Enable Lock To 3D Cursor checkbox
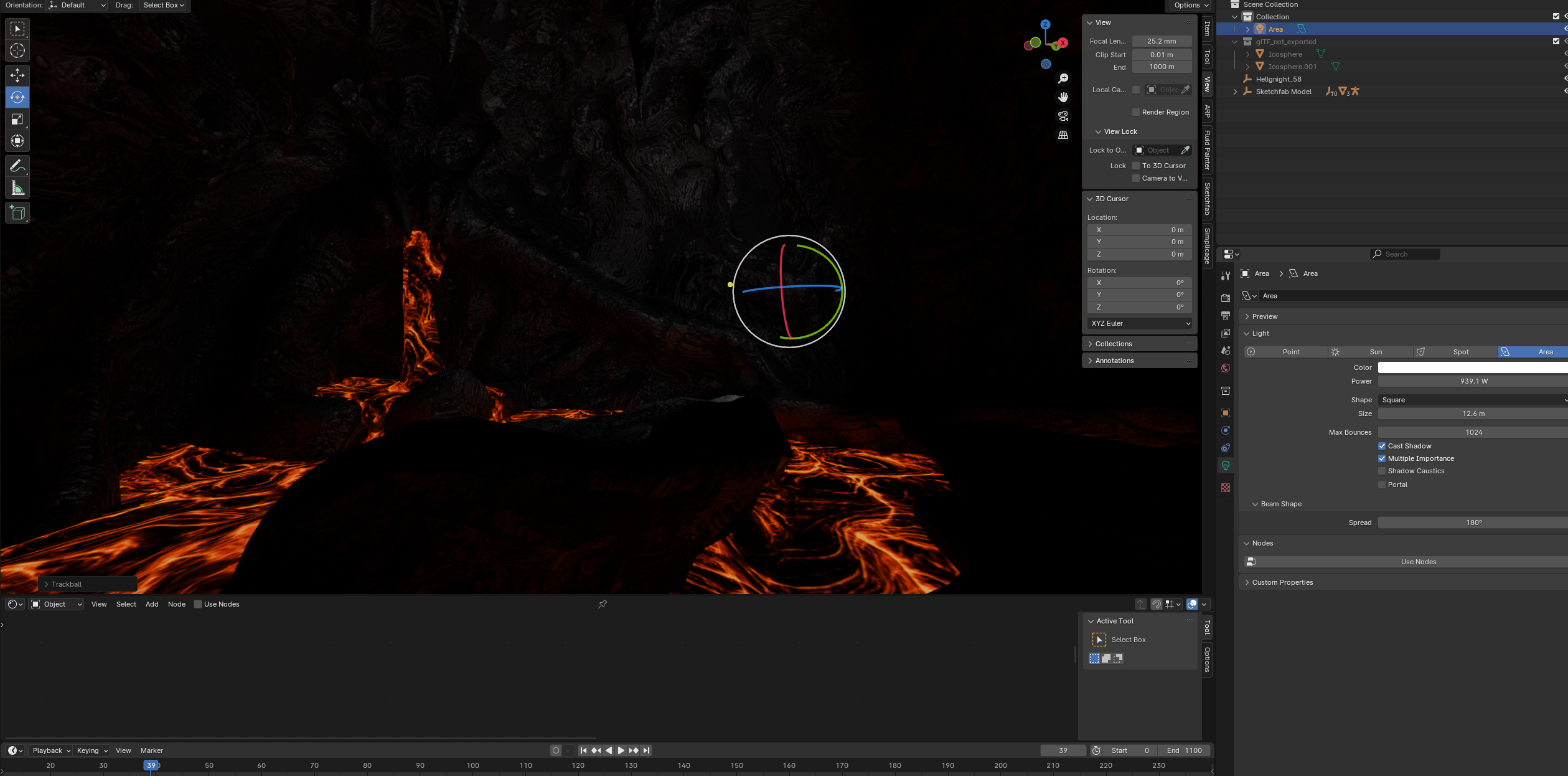Image resolution: width=1568 pixels, height=776 pixels. point(1136,166)
